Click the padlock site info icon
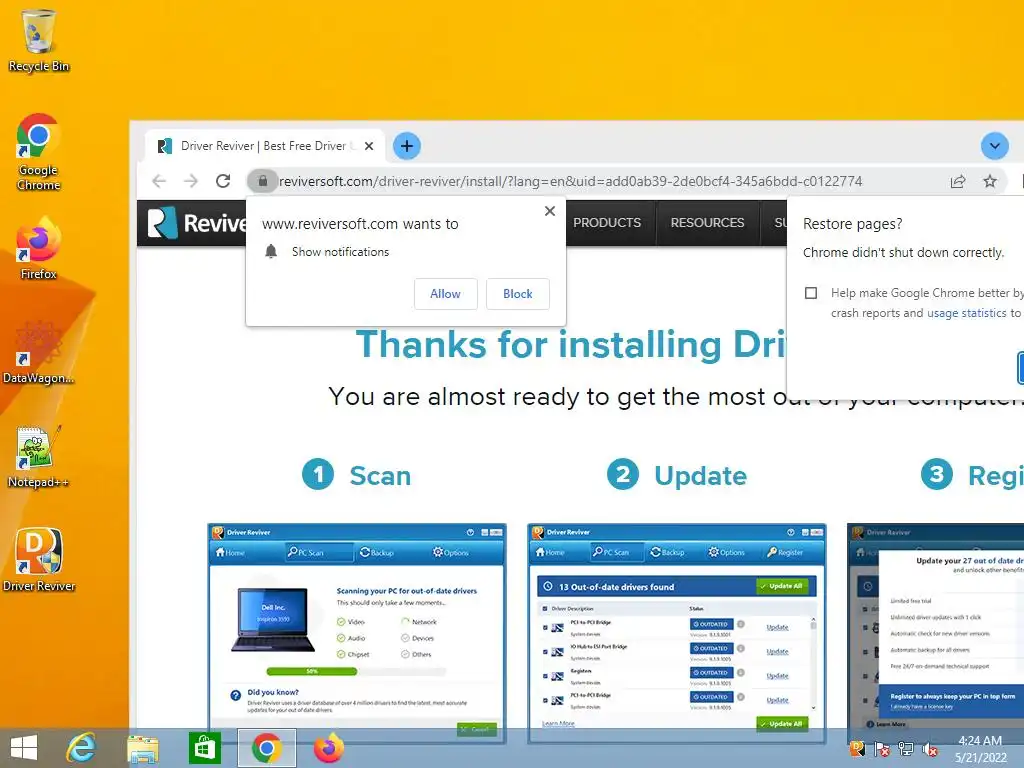Image resolution: width=1024 pixels, height=768 pixels. (263, 181)
